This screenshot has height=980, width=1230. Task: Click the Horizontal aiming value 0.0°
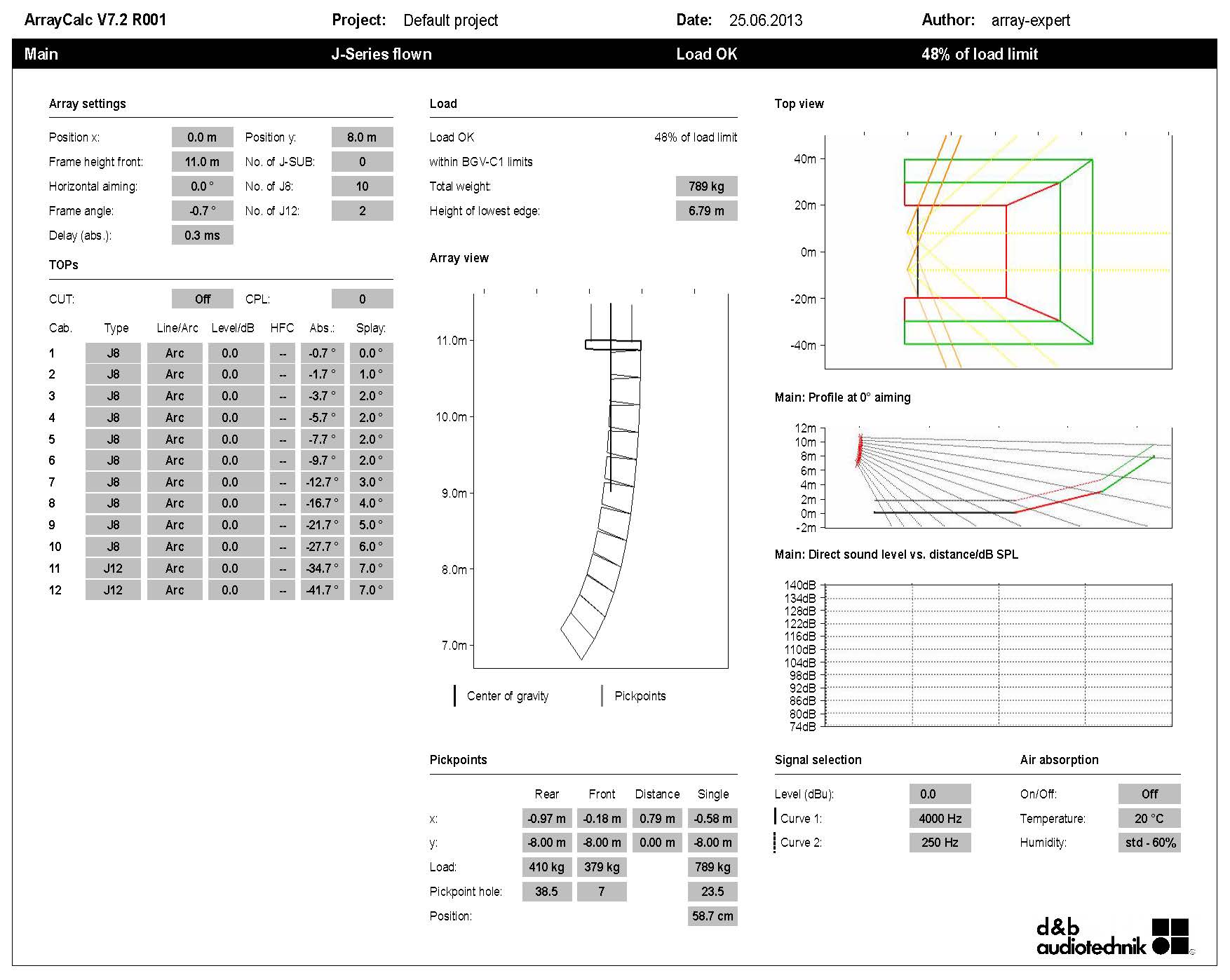pos(202,186)
